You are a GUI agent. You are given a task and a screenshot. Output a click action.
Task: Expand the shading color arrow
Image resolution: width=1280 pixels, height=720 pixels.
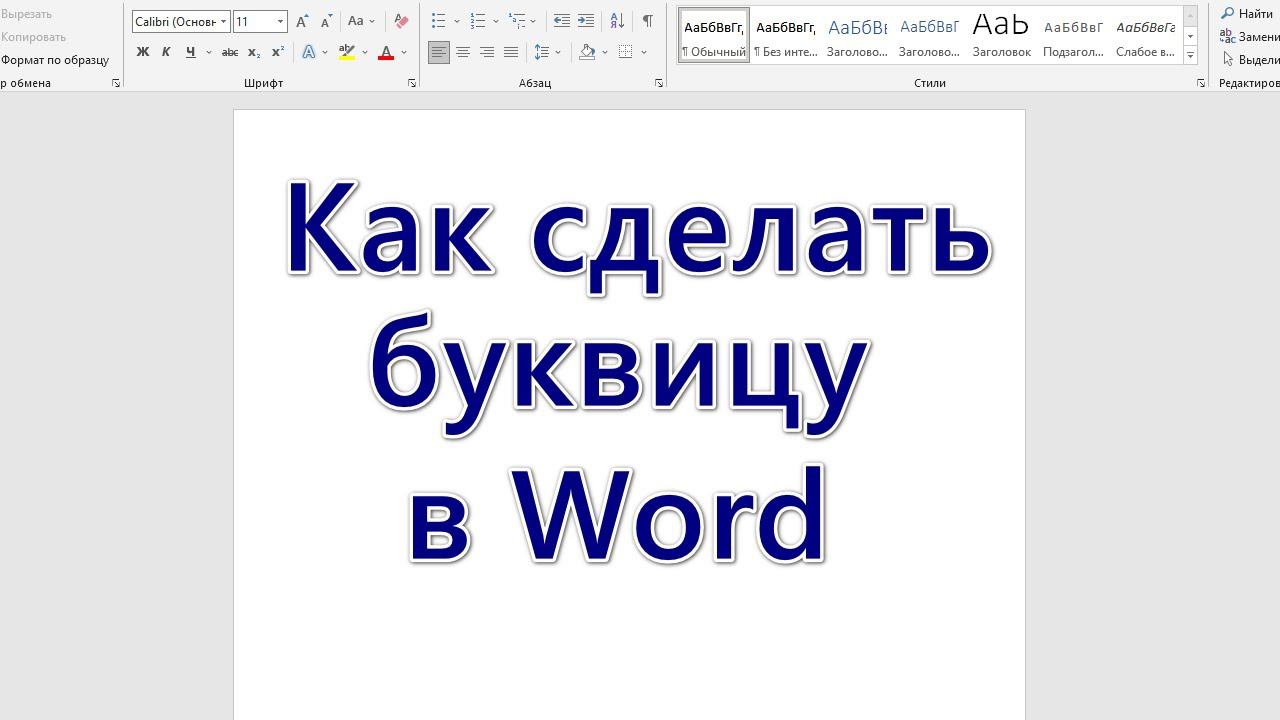(x=605, y=52)
